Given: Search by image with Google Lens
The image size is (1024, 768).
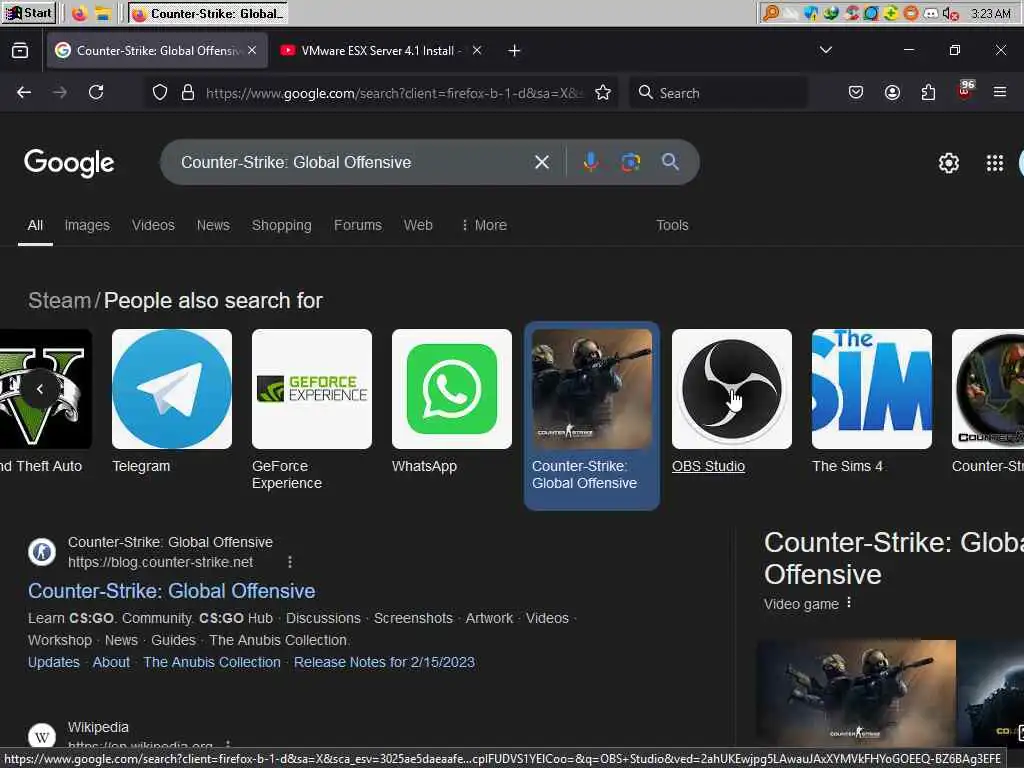Looking at the screenshot, I should (x=630, y=162).
